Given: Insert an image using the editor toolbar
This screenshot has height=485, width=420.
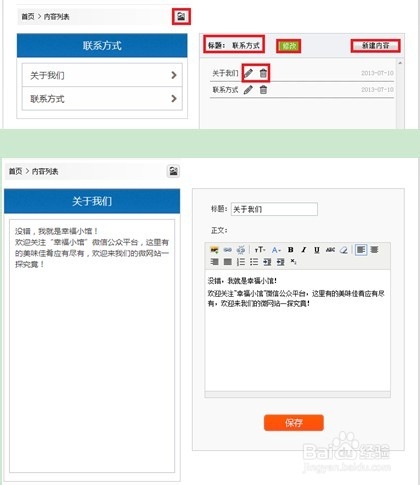Looking at the screenshot, I should click(214, 250).
